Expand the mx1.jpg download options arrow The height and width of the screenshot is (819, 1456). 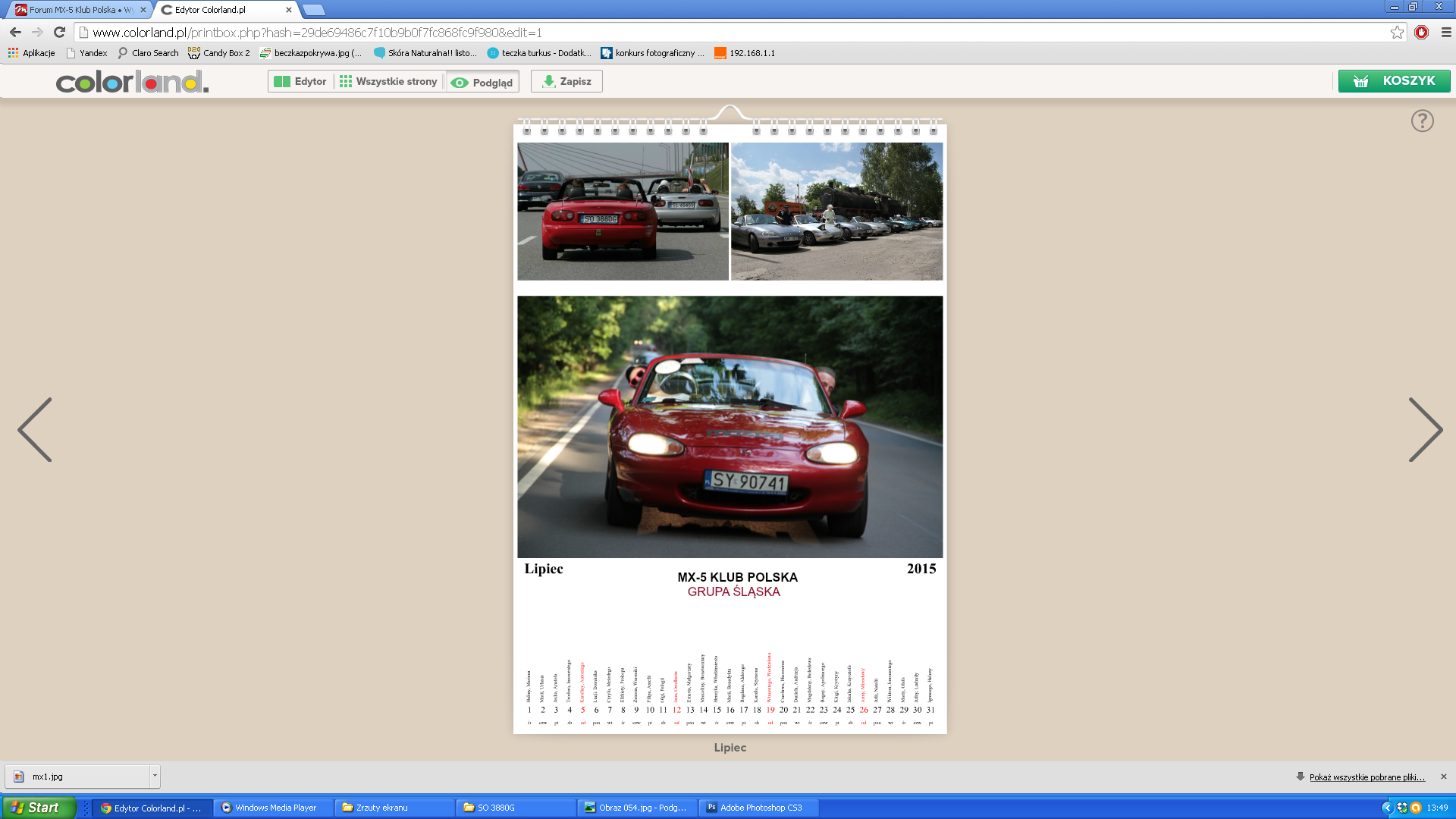[x=155, y=777]
